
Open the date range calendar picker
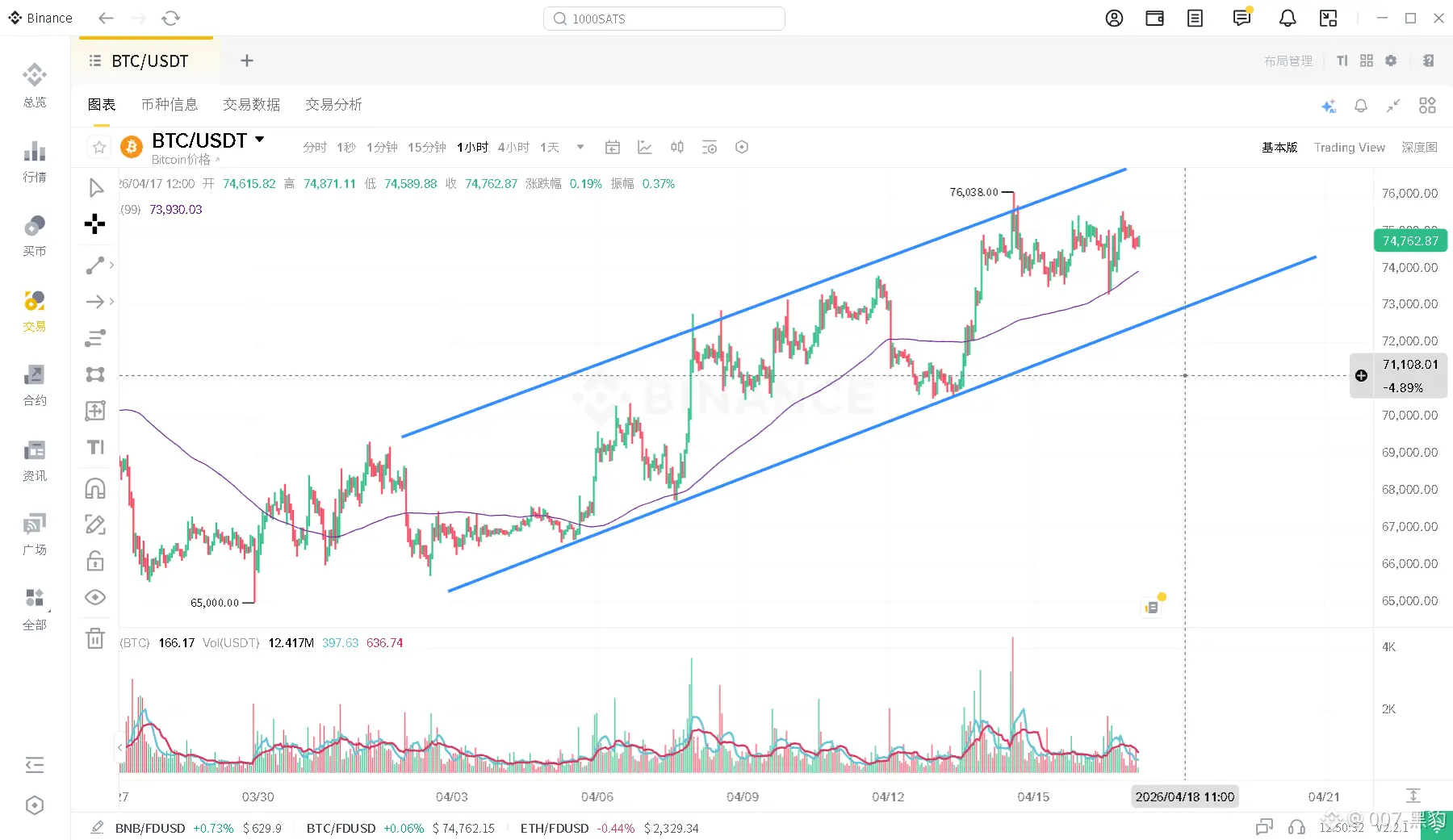pos(613,147)
